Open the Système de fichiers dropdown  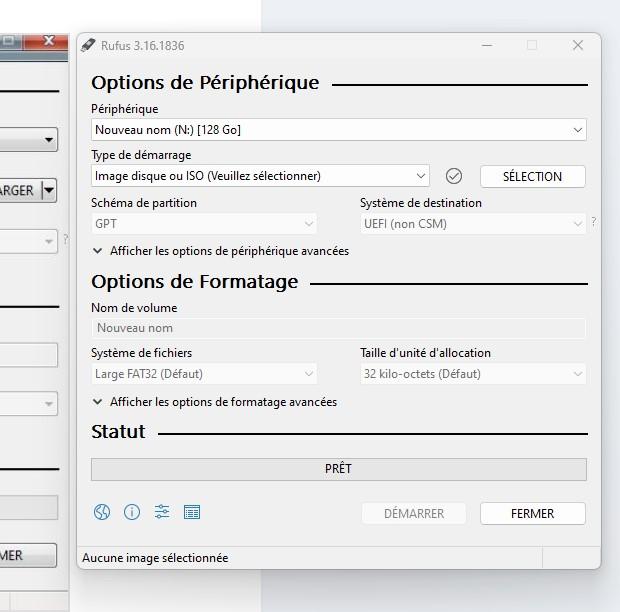[204, 374]
